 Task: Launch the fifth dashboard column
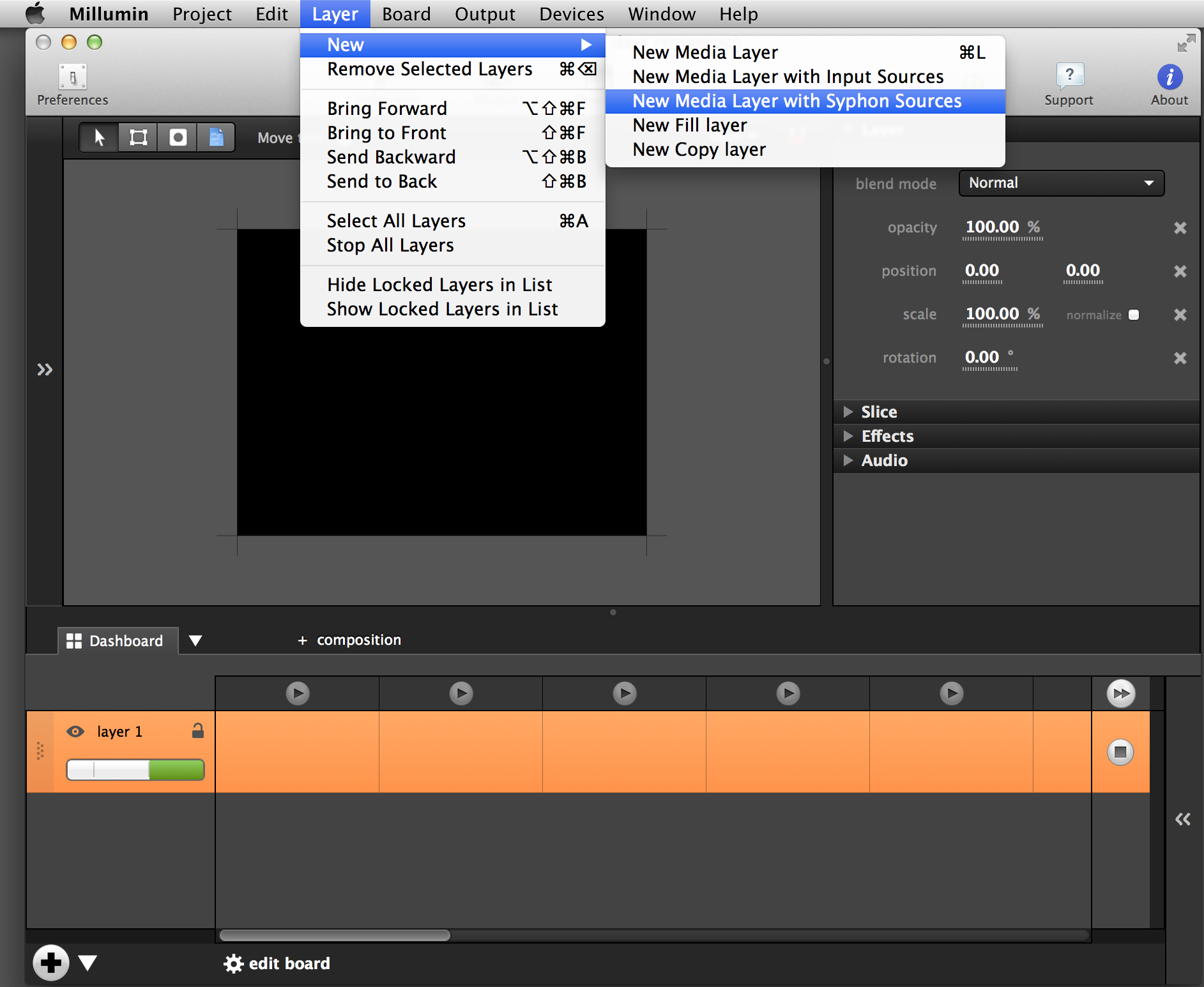click(x=952, y=693)
